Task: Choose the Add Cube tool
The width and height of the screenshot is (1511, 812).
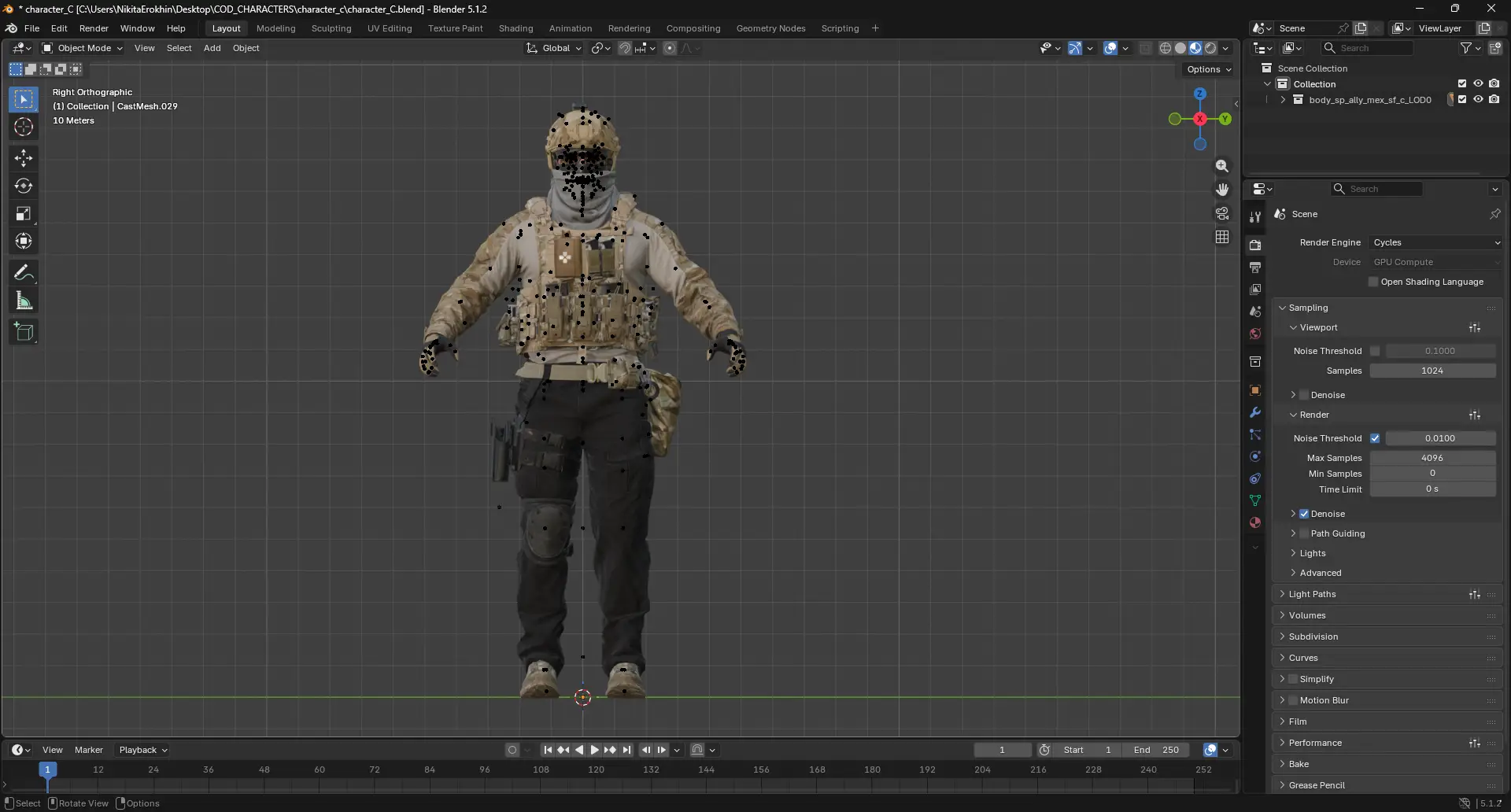Action: coord(24,332)
